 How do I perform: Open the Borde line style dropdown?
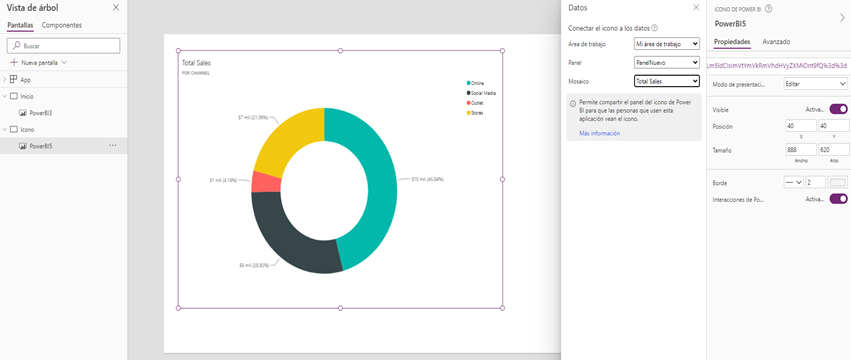[793, 182]
